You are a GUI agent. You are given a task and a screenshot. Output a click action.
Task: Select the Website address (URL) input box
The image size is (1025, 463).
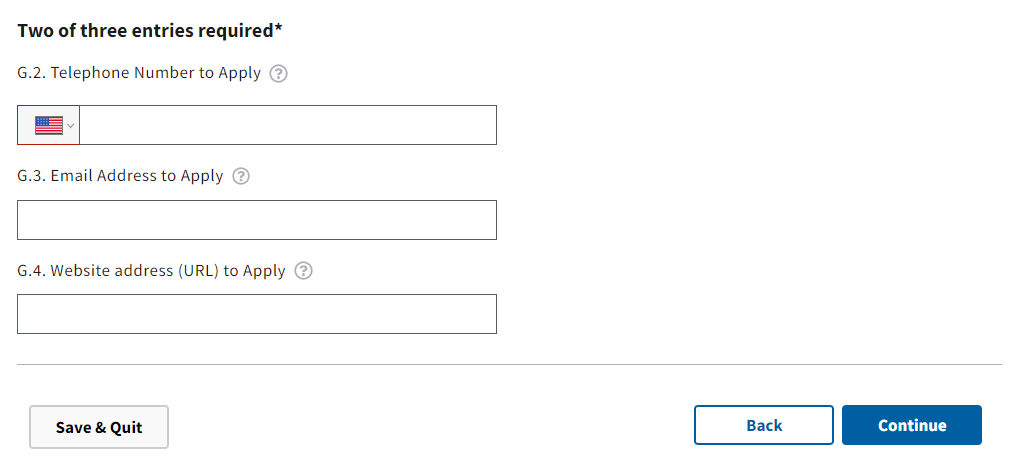(x=257, y=314)
